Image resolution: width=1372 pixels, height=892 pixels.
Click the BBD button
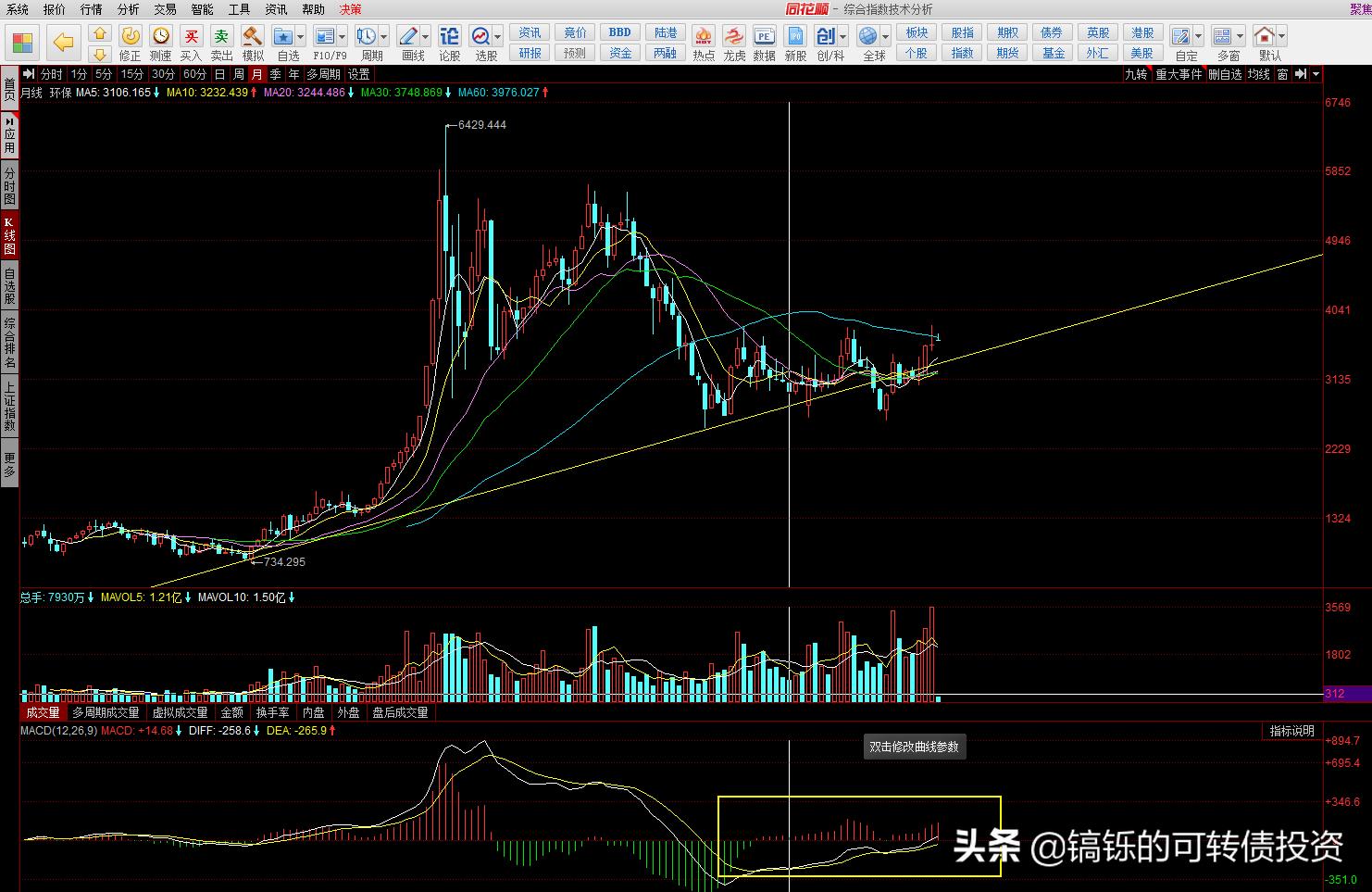coord(620,32)
